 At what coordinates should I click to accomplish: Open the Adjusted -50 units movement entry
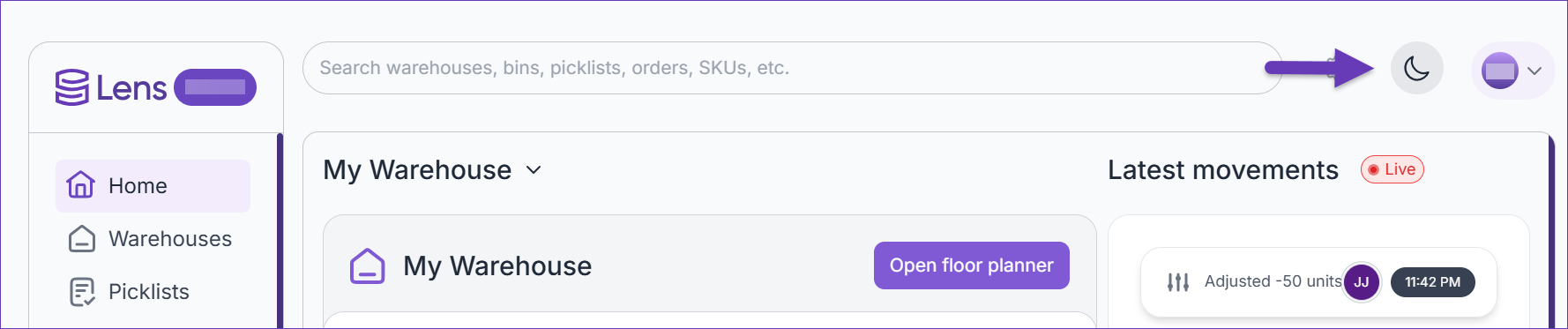tap(1318, 282)
